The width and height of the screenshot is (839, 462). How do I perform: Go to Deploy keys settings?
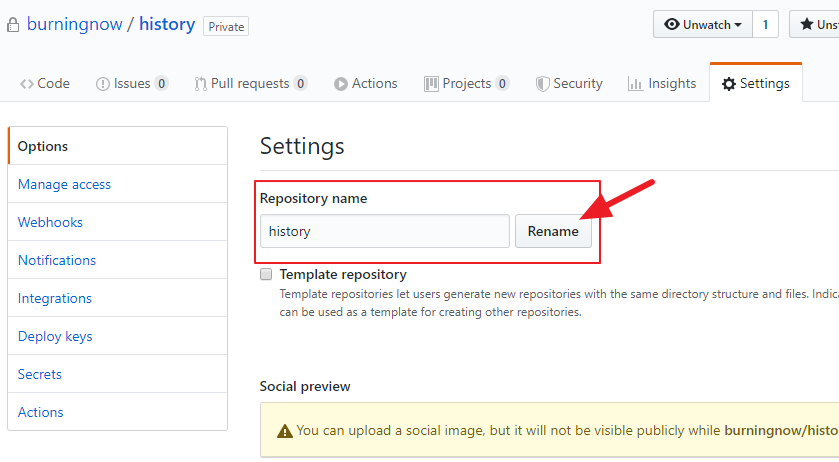pyautogui.click(x=118, y=336)
